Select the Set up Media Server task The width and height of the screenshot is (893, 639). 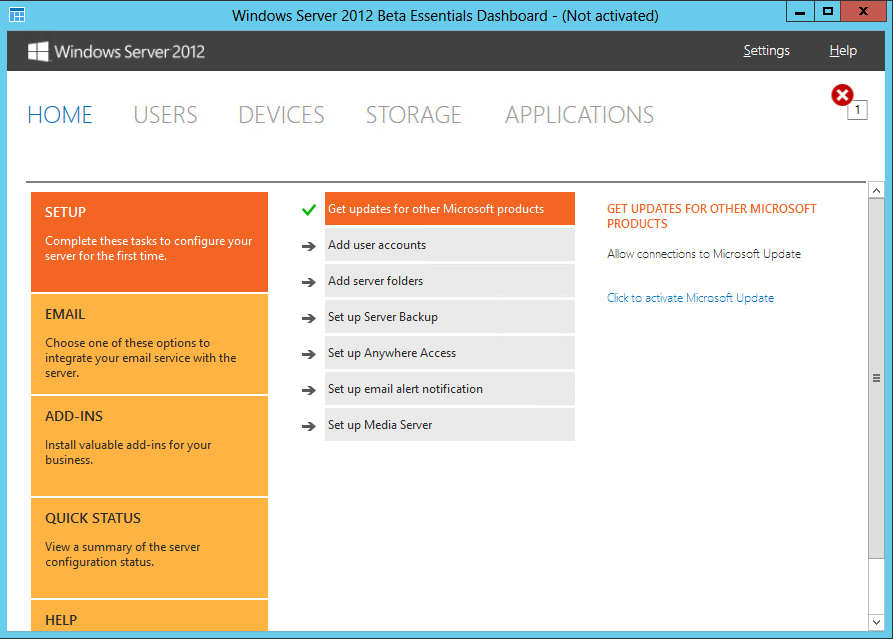pyautogui.click(x=450, y=425)
